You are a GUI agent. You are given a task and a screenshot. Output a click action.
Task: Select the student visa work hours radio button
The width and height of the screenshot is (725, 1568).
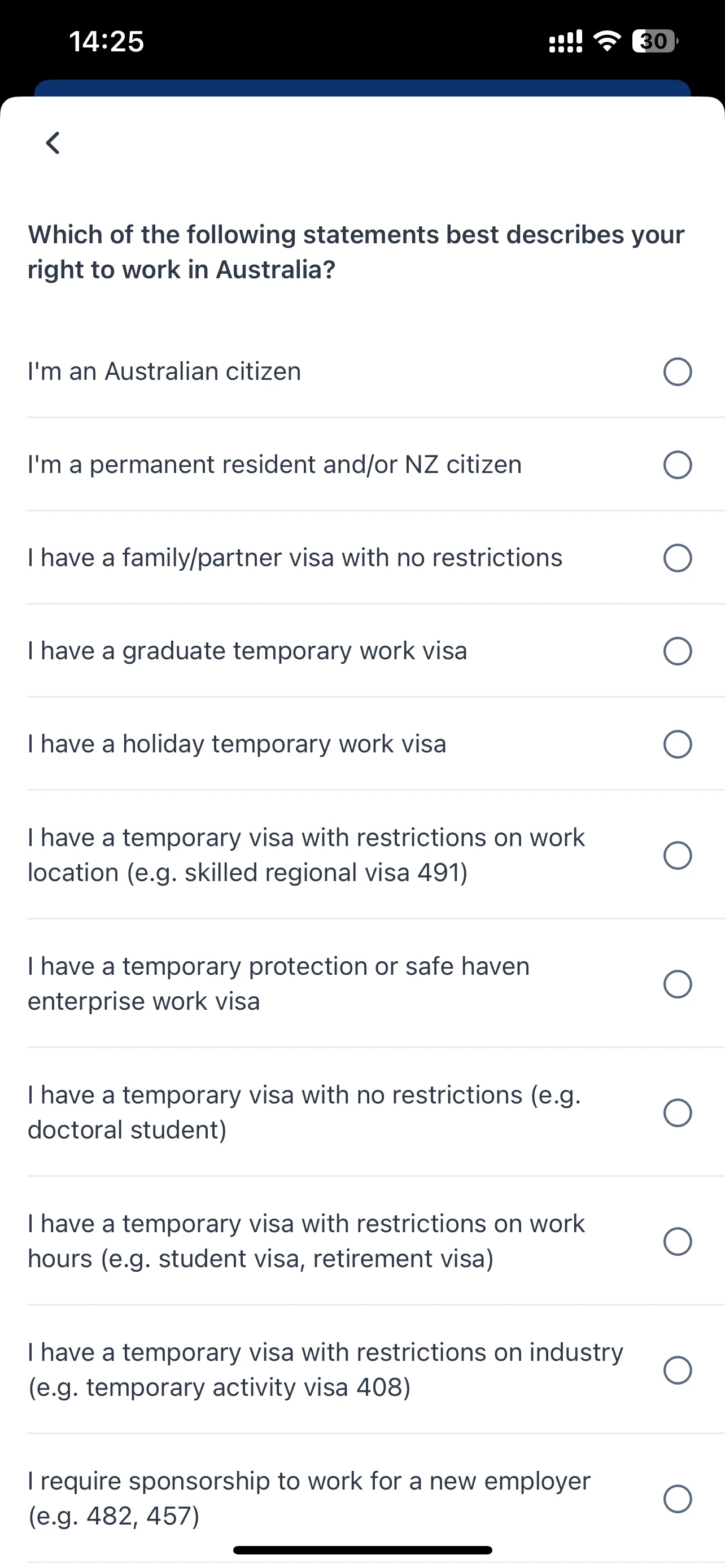pos(678,1242)
